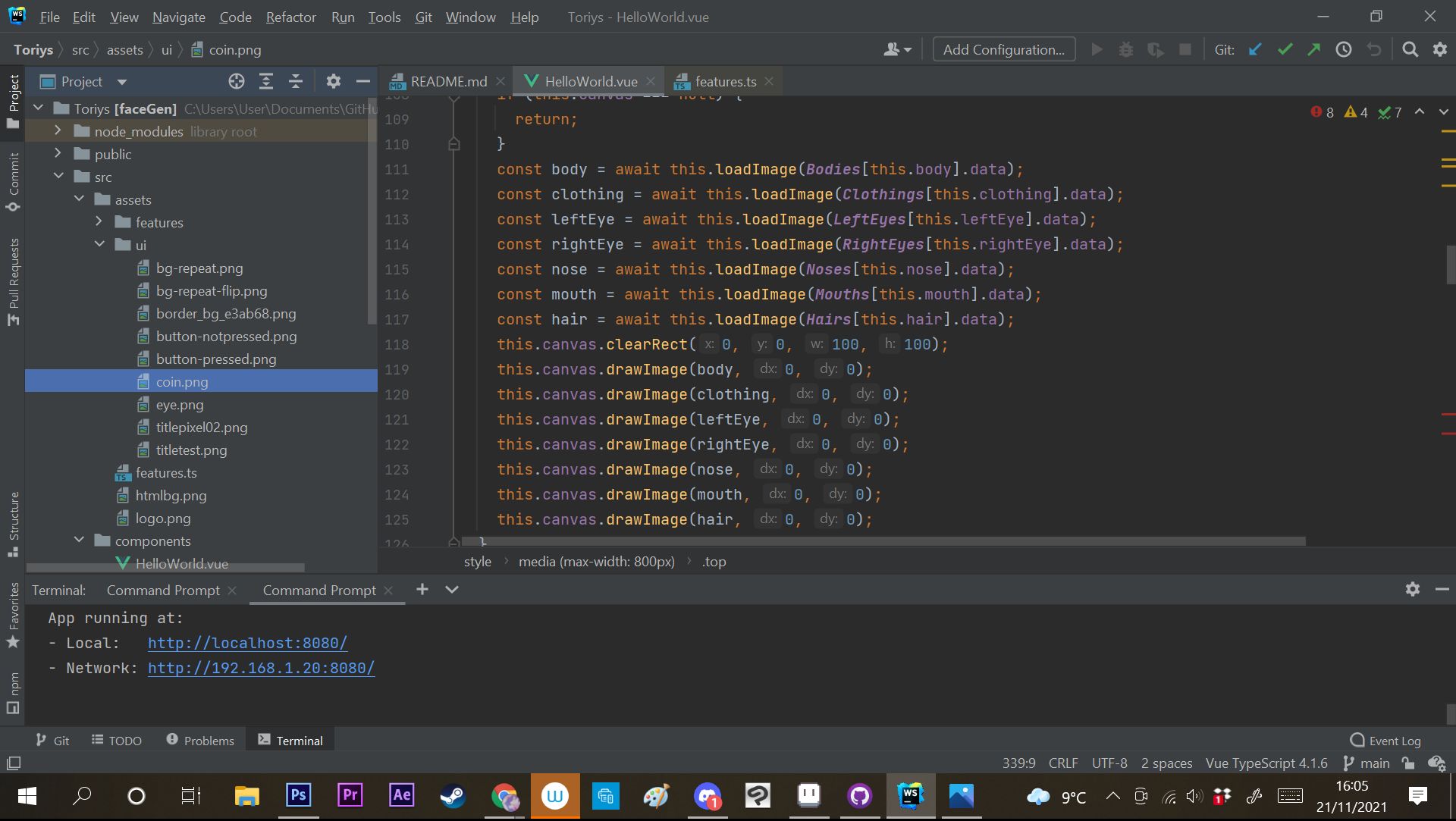The height and width of the screenshot is (821, 1456).
Task: Select the features.ts editor tab
Action: (x=725, y=81)
